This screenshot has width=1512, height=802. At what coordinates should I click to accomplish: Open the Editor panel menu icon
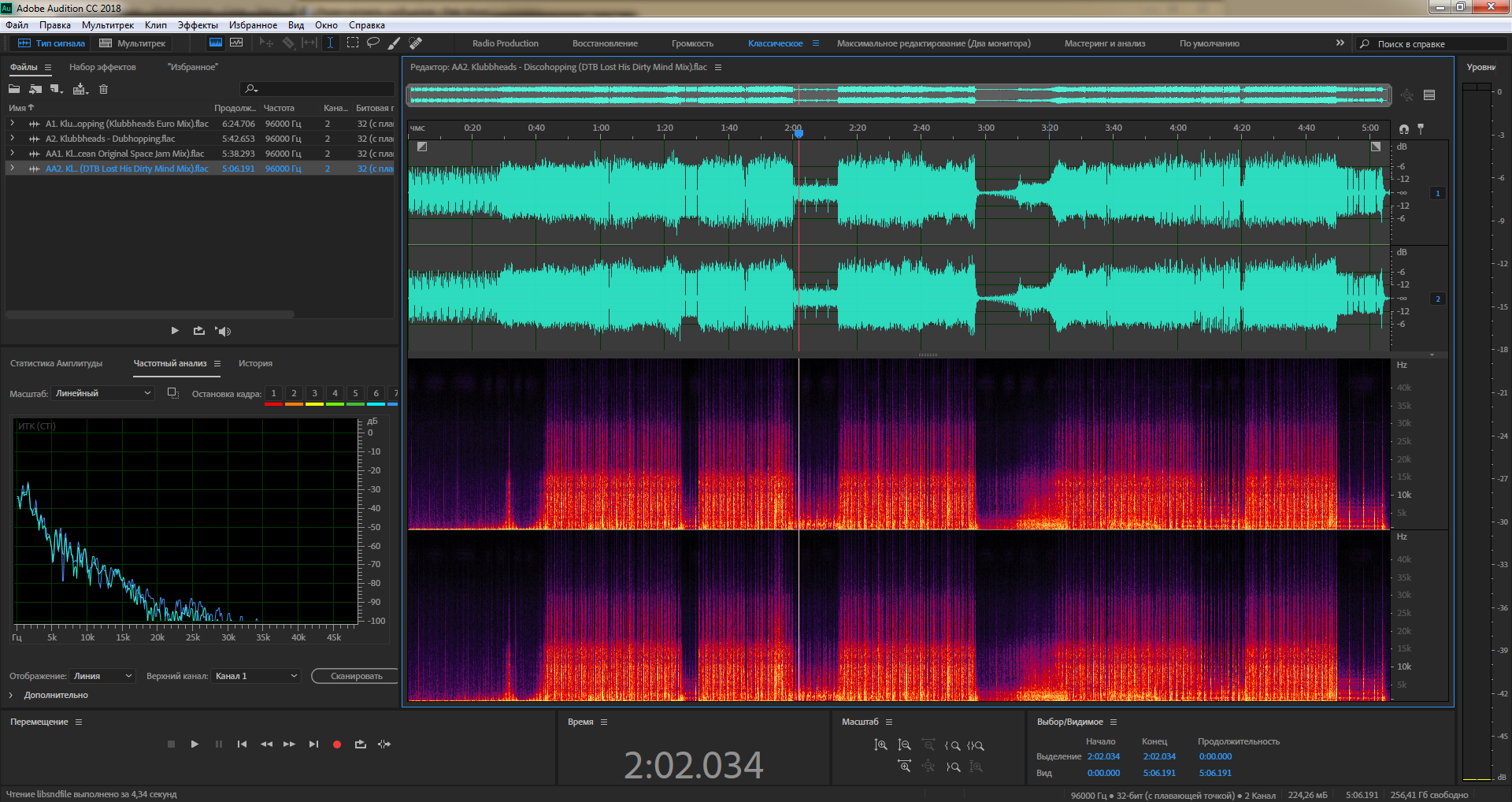718,67
